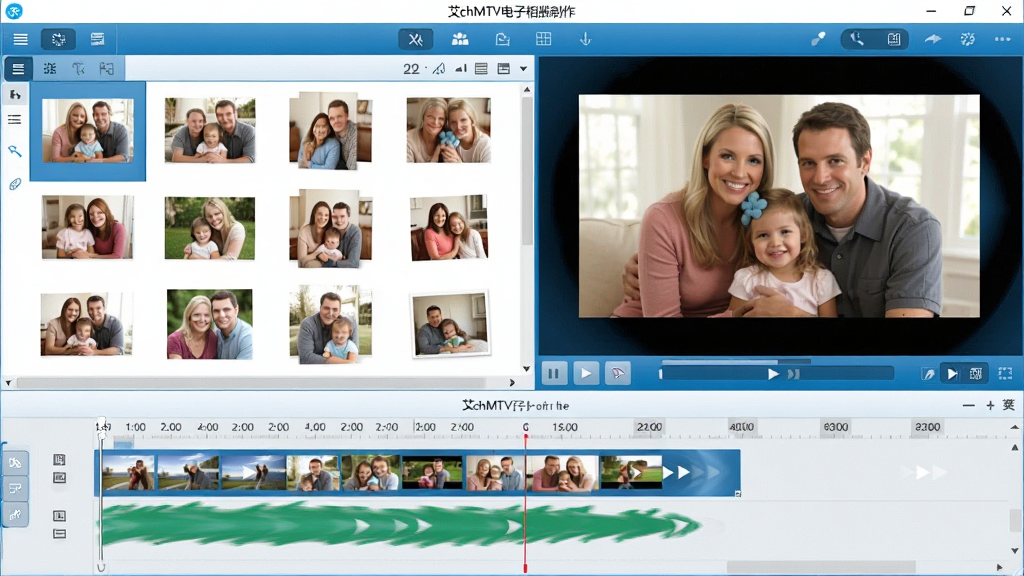The height and width of the screenshot is (576, 1024).
Task: Click the '22' value in the library header
Action: 411,69
